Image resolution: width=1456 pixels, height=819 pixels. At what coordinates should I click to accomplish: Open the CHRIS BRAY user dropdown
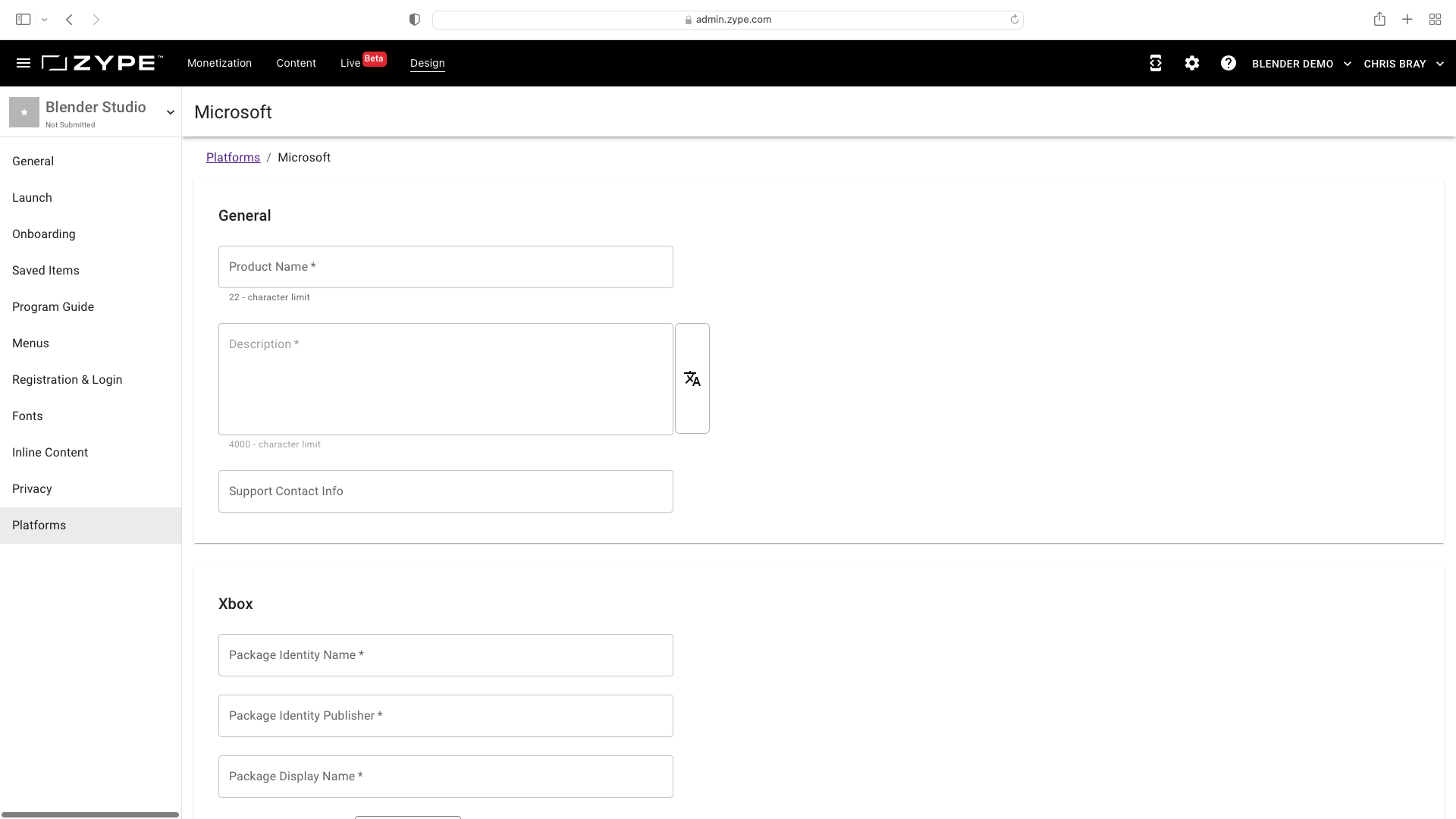tap(1404, 64)
